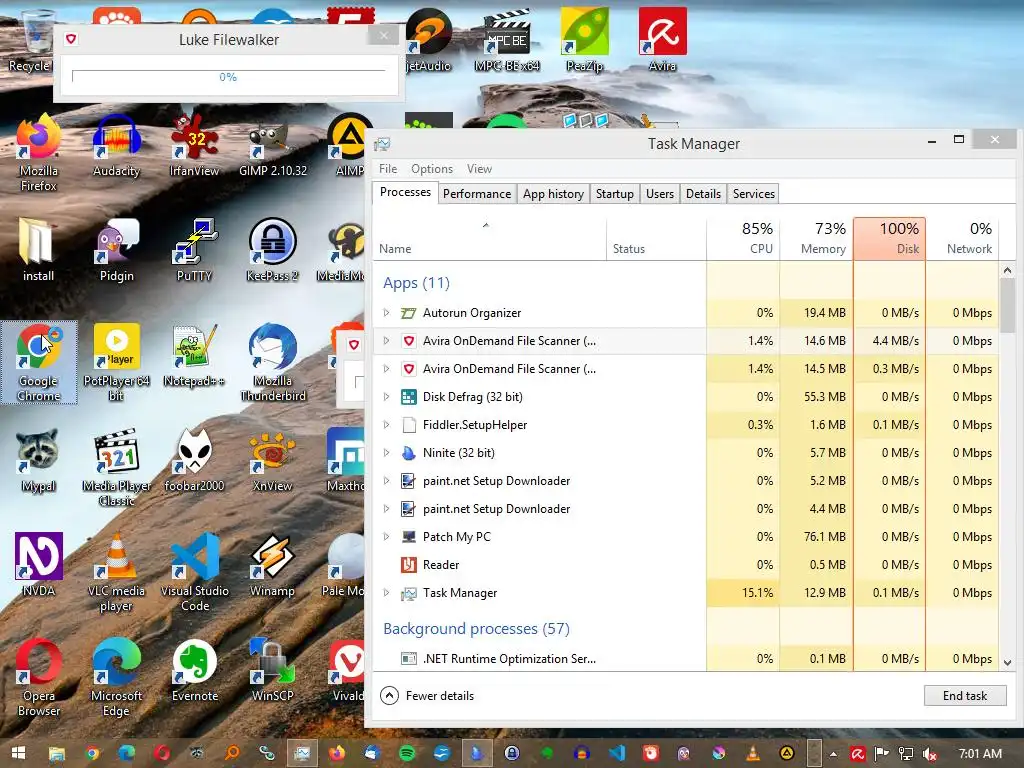Open the Audacity desktop icon
The width and height of the screenshot is (1024, 768).
tap(116, 146)
